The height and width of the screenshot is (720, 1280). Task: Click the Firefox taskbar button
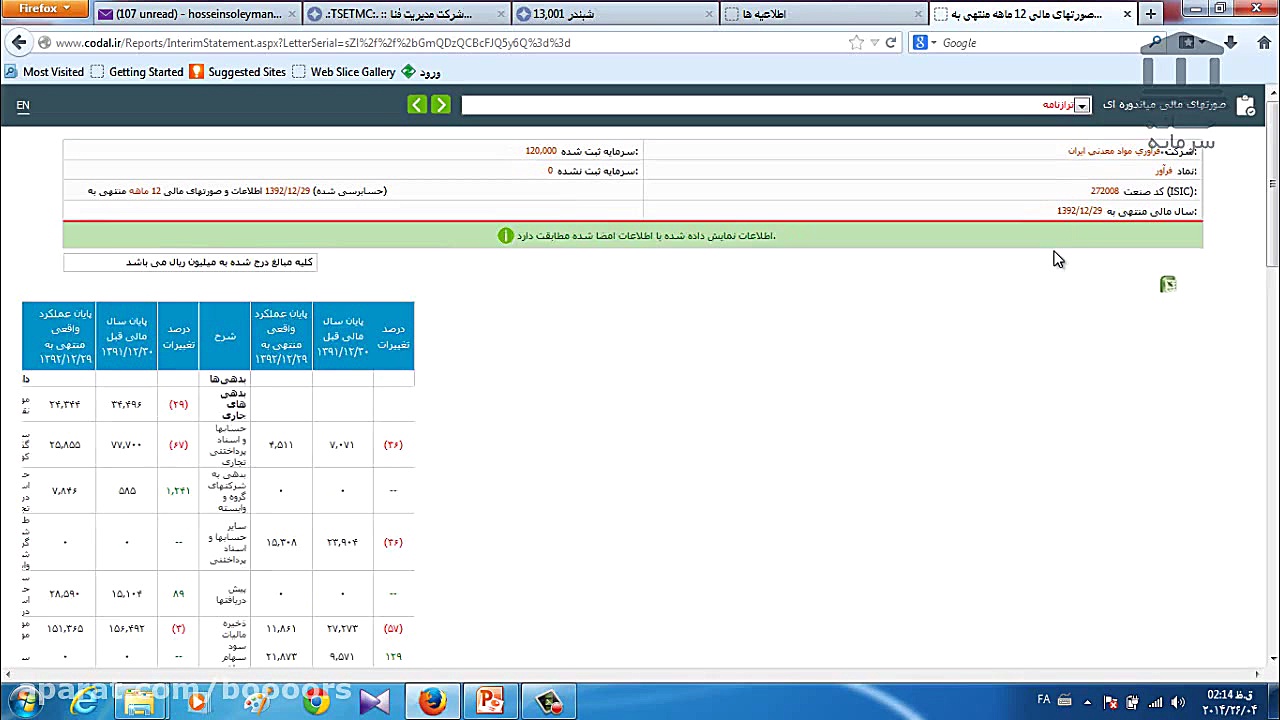click(433, 702)
